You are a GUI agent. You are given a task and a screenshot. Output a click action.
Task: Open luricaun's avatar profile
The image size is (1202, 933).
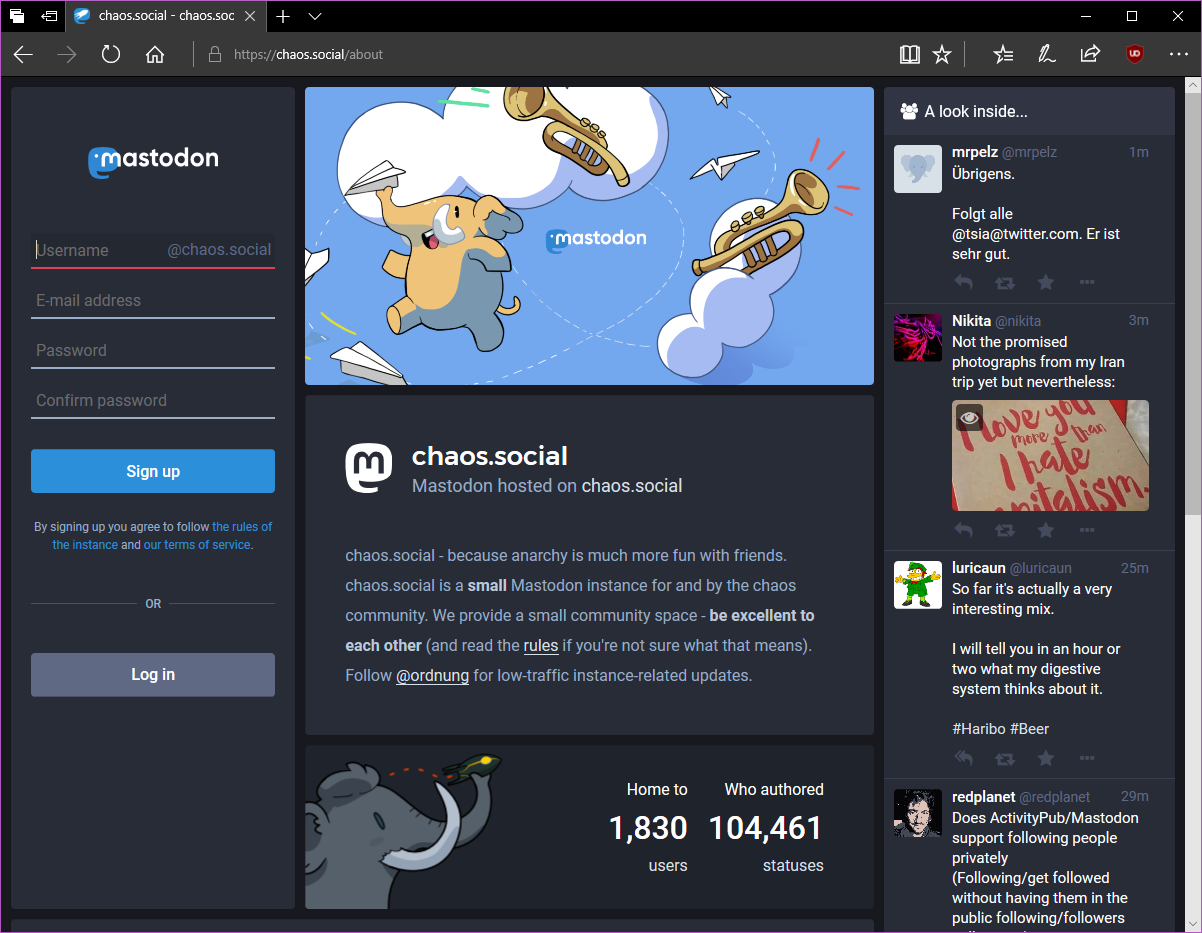pos(917,585)
